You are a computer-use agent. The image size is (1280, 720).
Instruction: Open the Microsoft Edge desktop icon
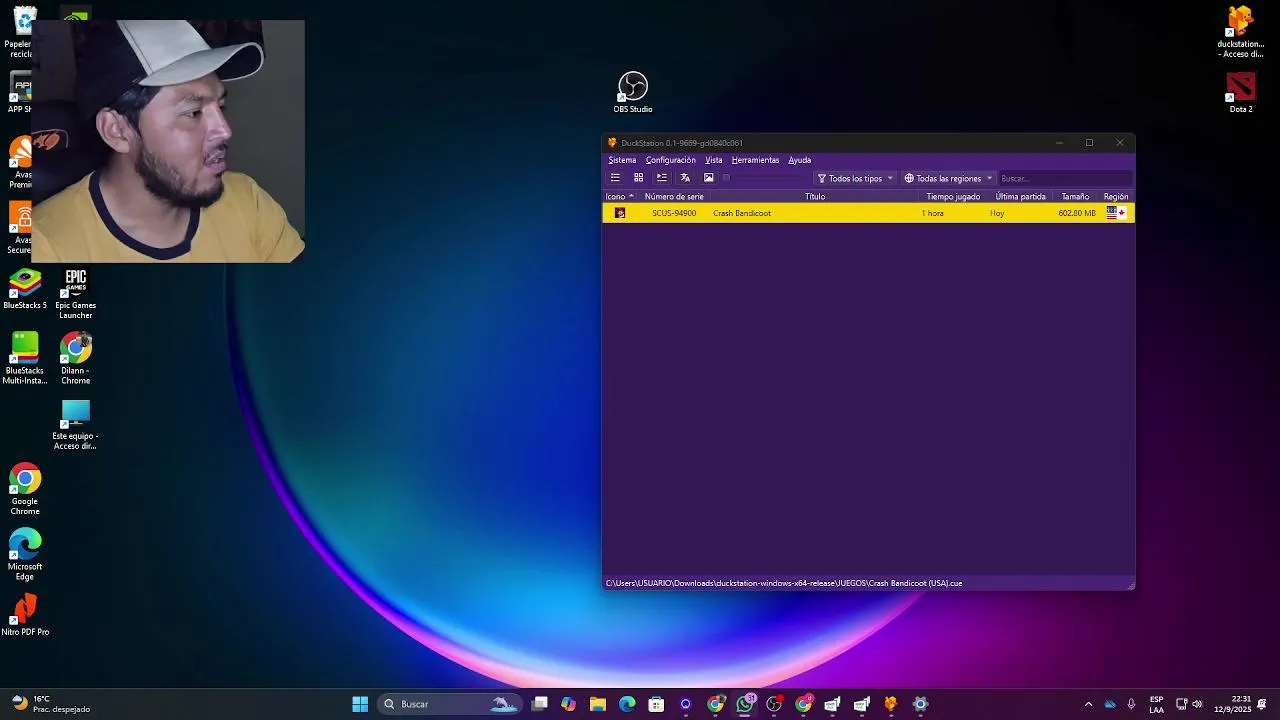25,555
